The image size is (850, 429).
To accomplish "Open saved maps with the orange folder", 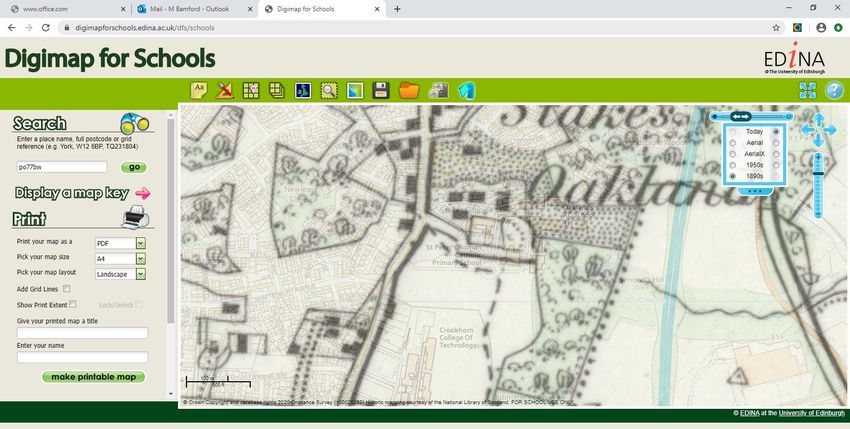I will pyautogui.click(x=409, y=90).
